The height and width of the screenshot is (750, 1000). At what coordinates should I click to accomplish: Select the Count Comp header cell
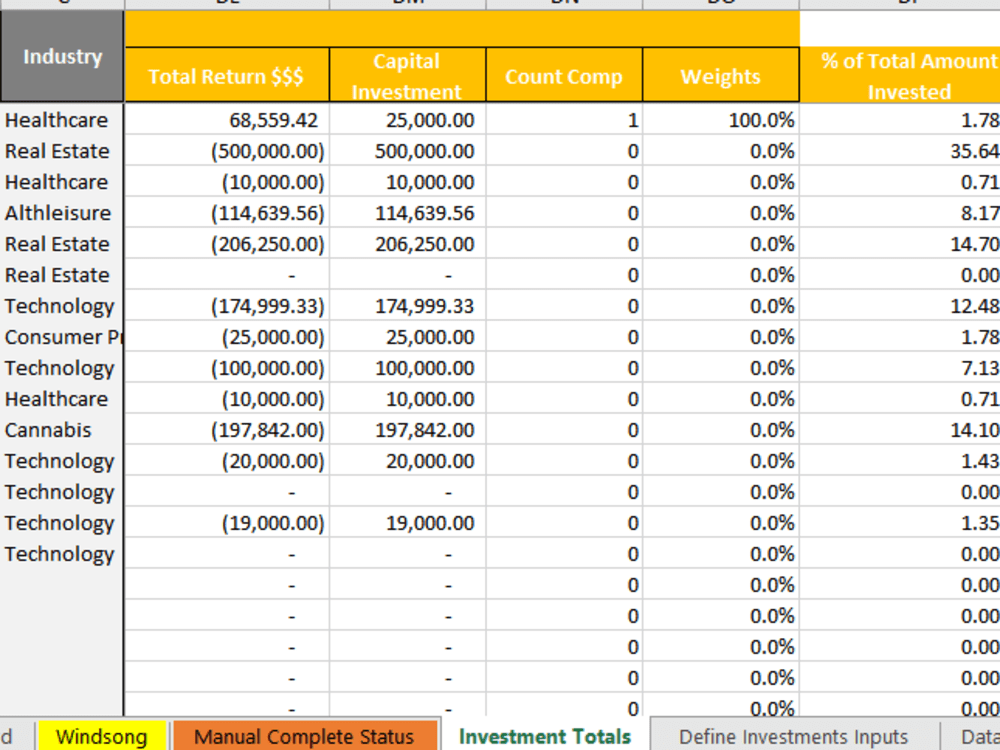click(x=563, y=76)
